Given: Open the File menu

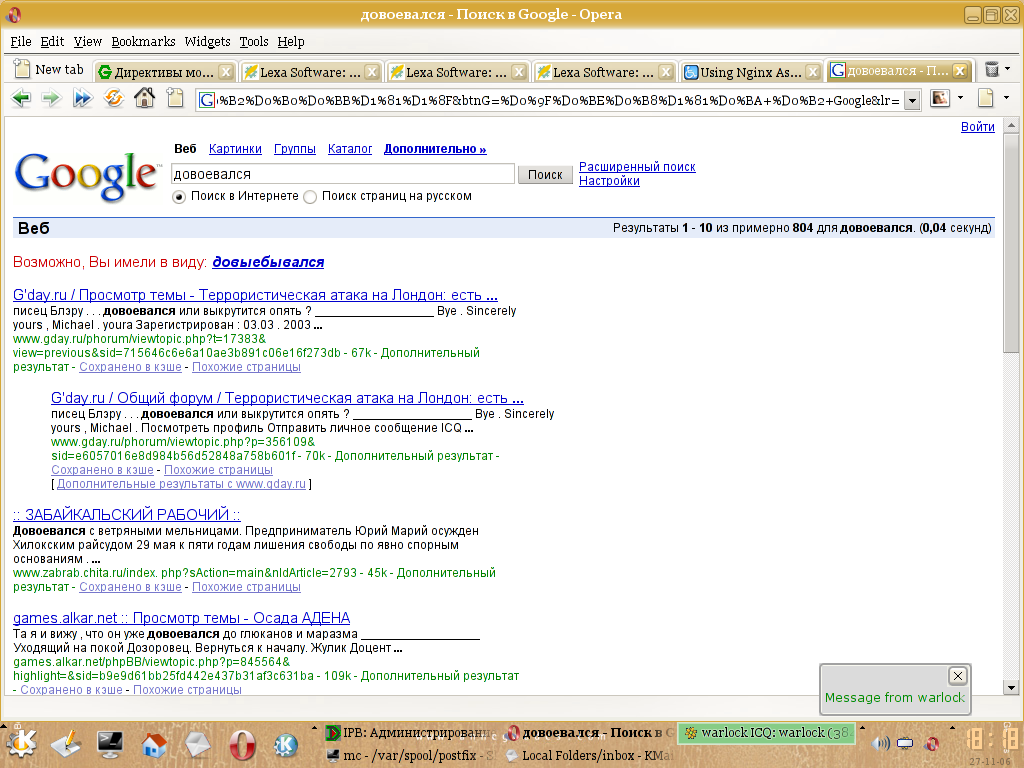Looking at the screenshot, I should pyautogui.click(x=21, y=42).
